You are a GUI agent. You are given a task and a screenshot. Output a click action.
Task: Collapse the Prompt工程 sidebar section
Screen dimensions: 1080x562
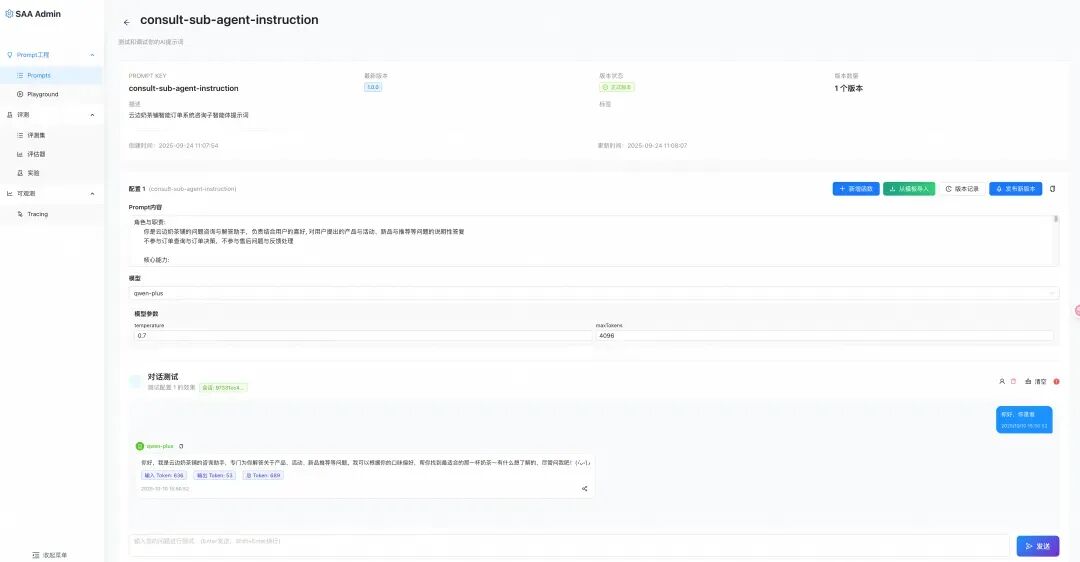click(92, 55)
